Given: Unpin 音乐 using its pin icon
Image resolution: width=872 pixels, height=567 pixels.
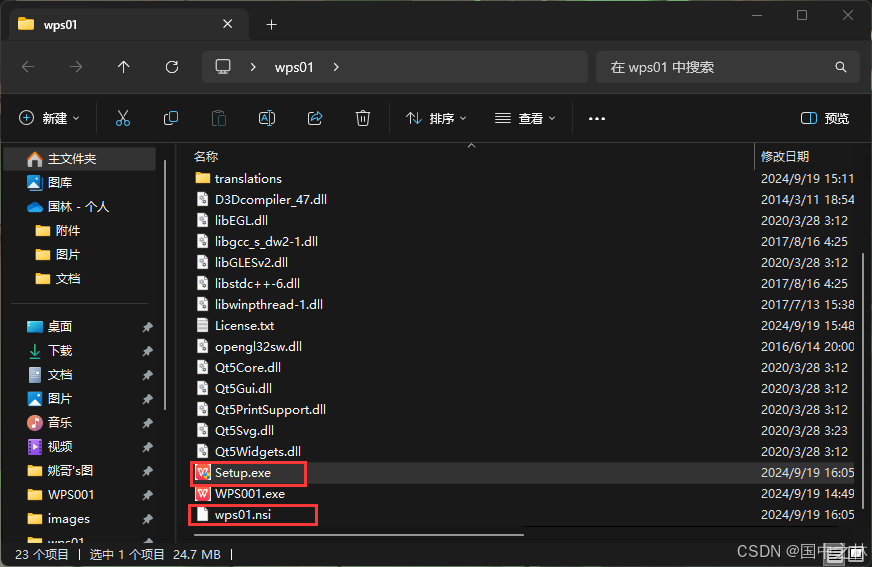Looking at the screenshot, I should (147, 423).
